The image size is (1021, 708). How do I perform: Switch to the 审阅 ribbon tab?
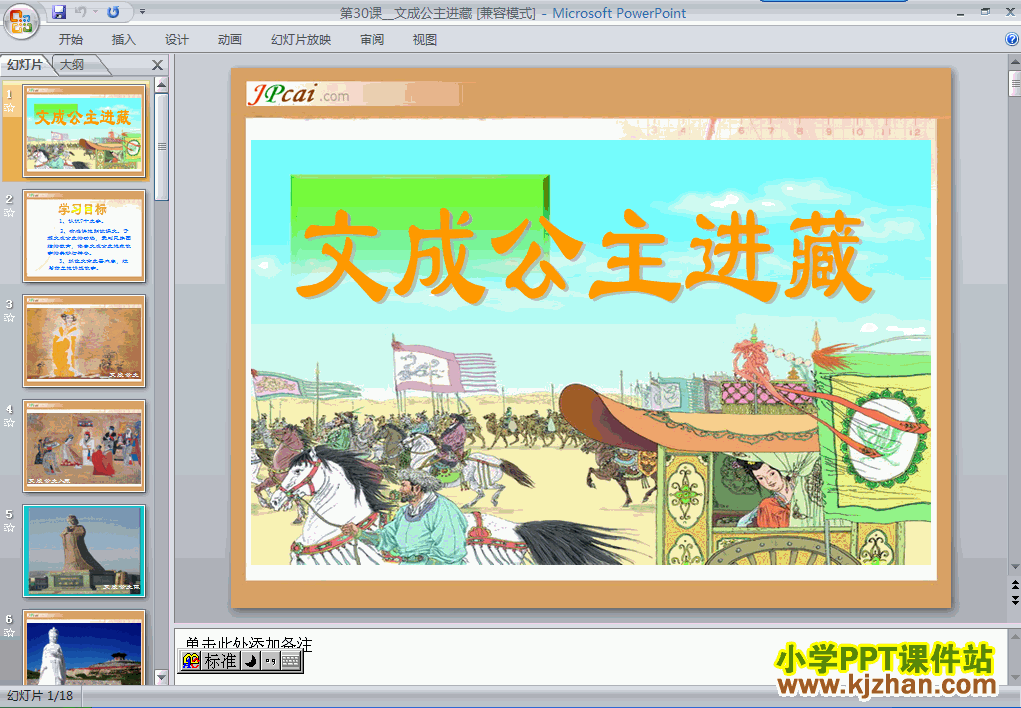pyautogui.click(x=372, y=40)
